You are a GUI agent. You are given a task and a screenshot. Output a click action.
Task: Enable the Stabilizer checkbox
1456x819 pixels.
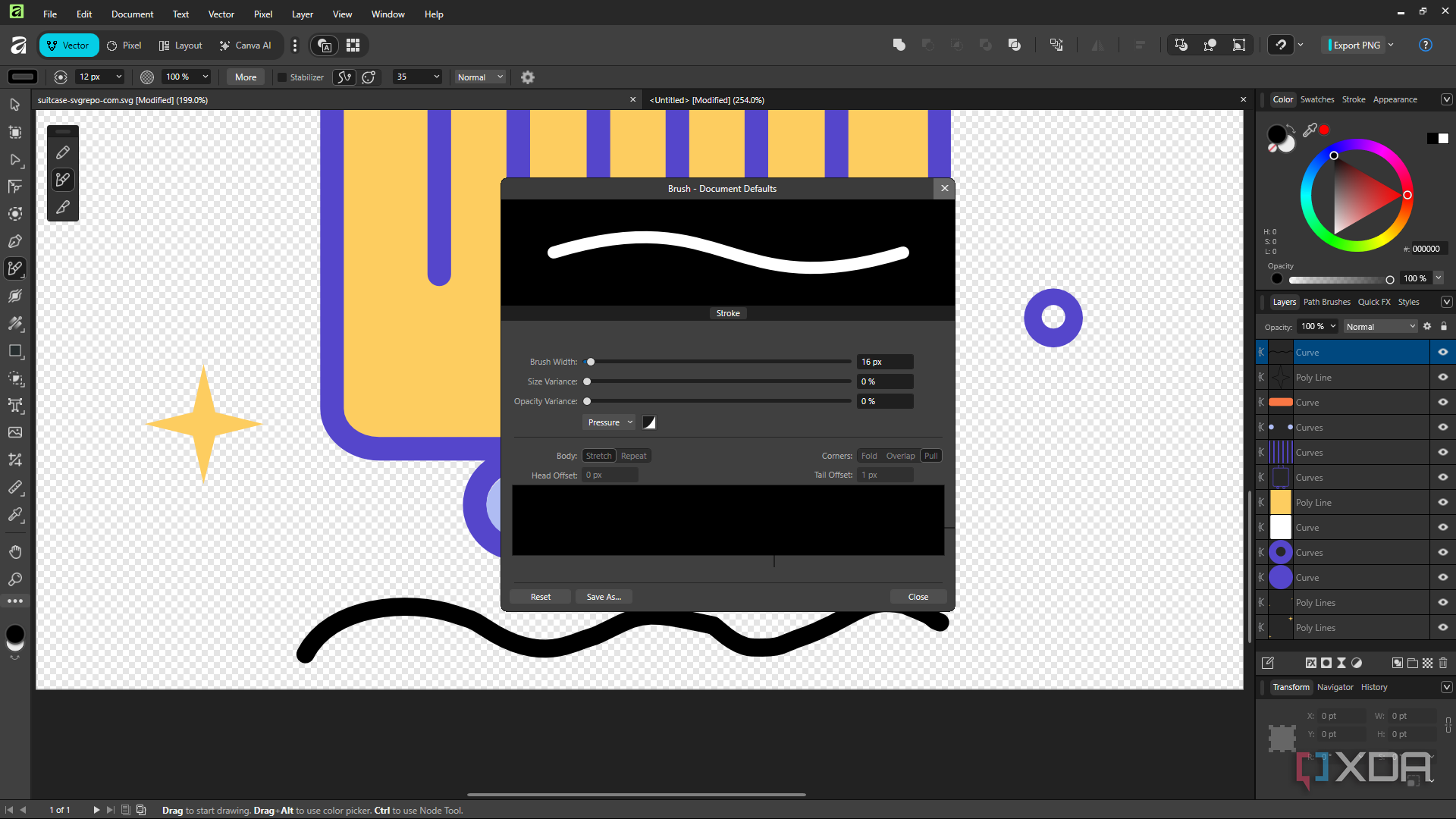[282, 77]
